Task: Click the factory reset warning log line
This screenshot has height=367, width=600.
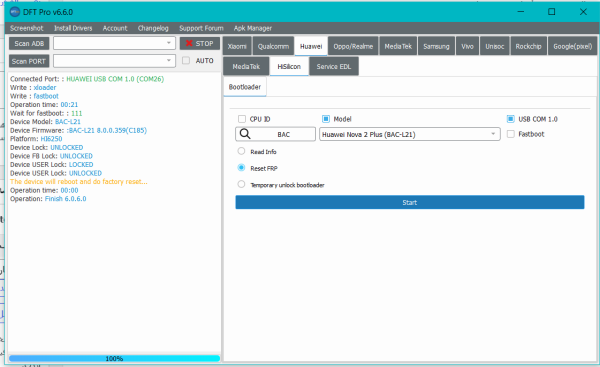Action: tap(78, 181)
